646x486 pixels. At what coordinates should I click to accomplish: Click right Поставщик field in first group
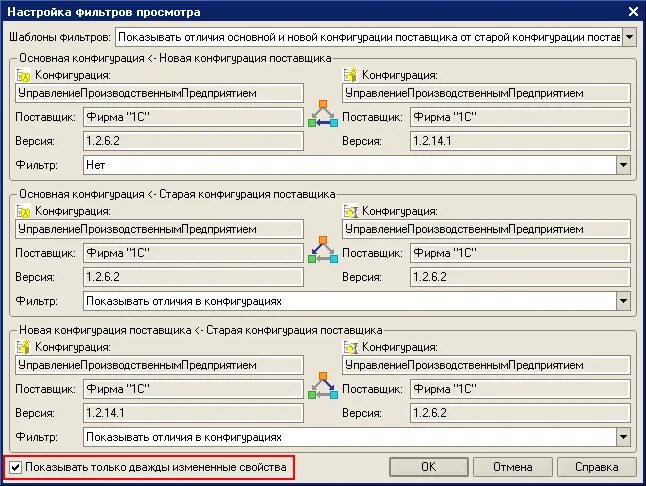pyautogui.click(x=520, y=117)
